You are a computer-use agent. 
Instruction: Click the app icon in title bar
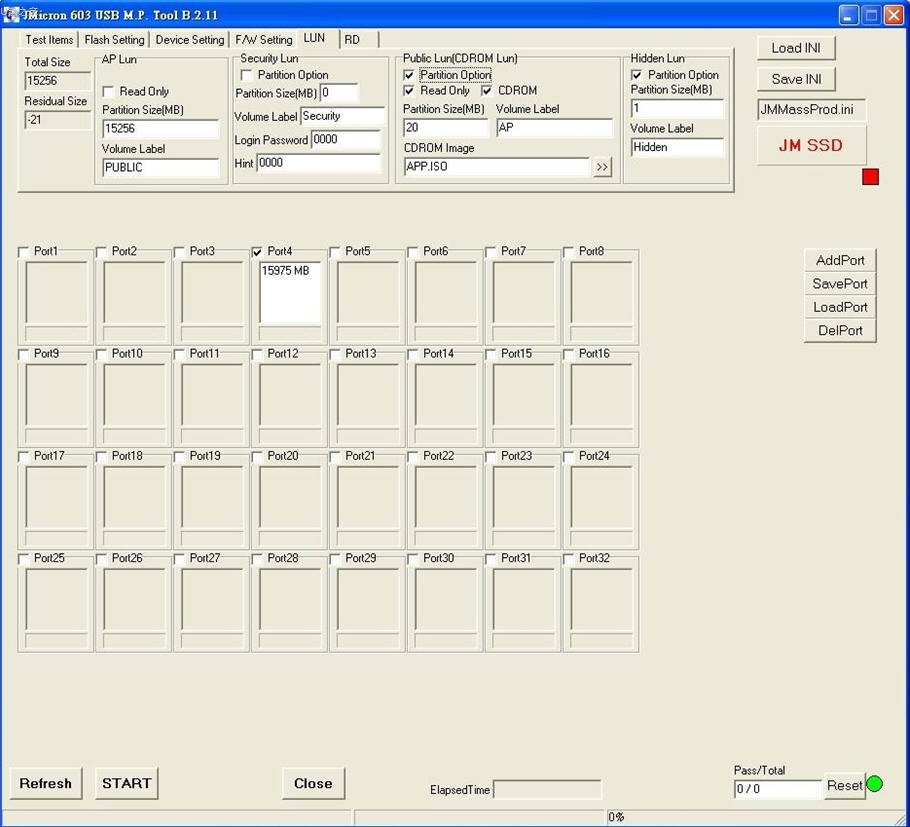14,15
